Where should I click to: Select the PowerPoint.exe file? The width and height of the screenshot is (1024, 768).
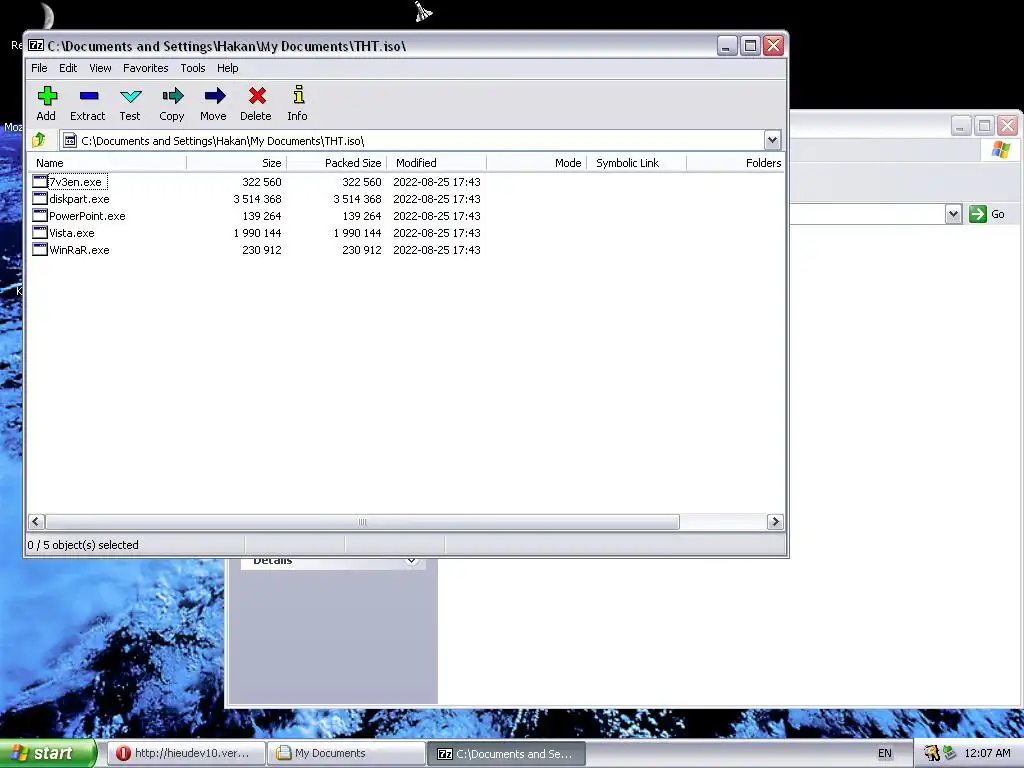[x=87, y=216]
